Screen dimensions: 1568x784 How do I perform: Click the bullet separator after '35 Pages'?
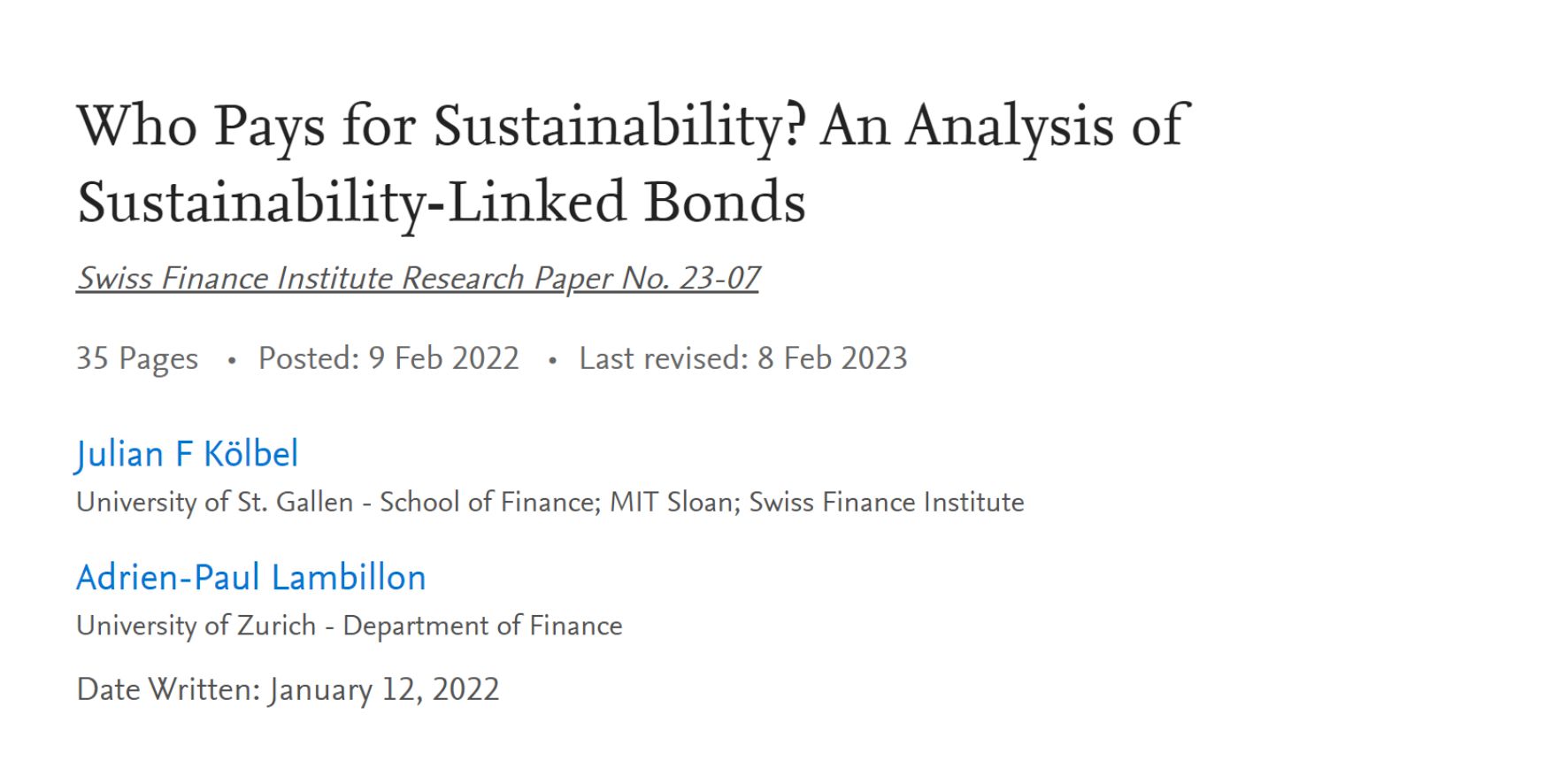pyautogui.click(x=231, y=360)
